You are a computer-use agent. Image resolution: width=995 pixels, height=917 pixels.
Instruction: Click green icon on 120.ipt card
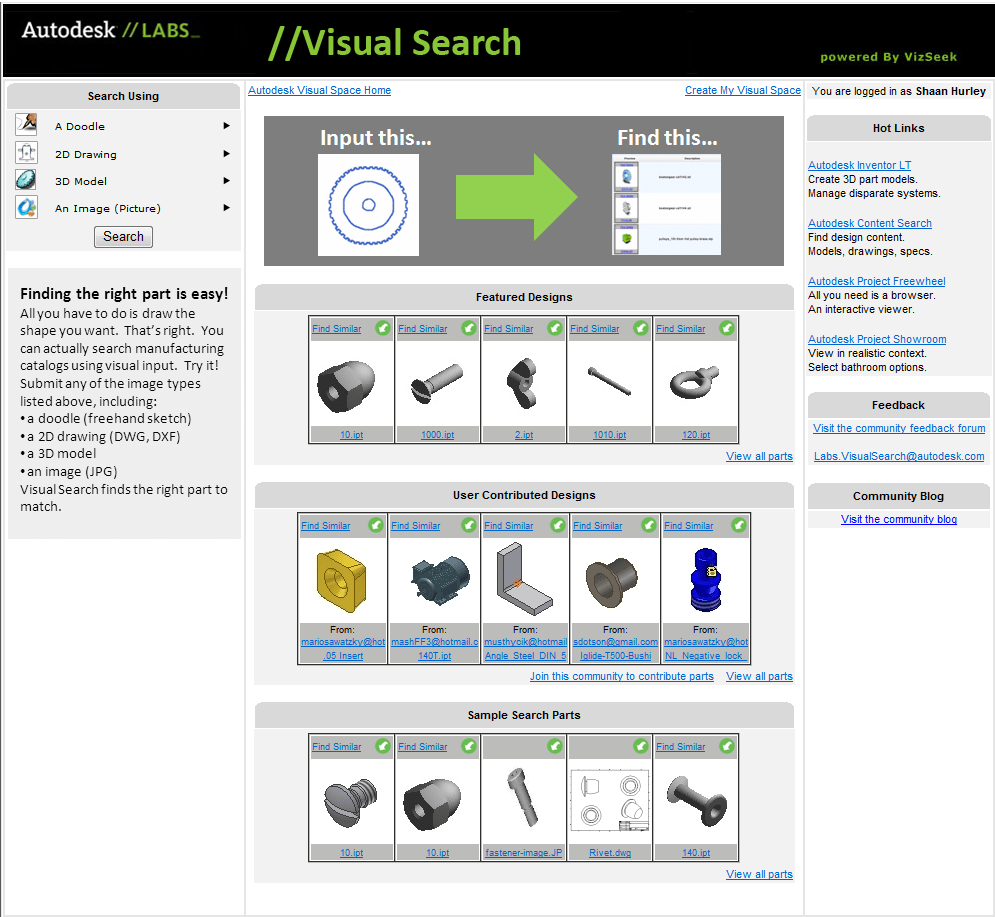[x=727, y=328]
